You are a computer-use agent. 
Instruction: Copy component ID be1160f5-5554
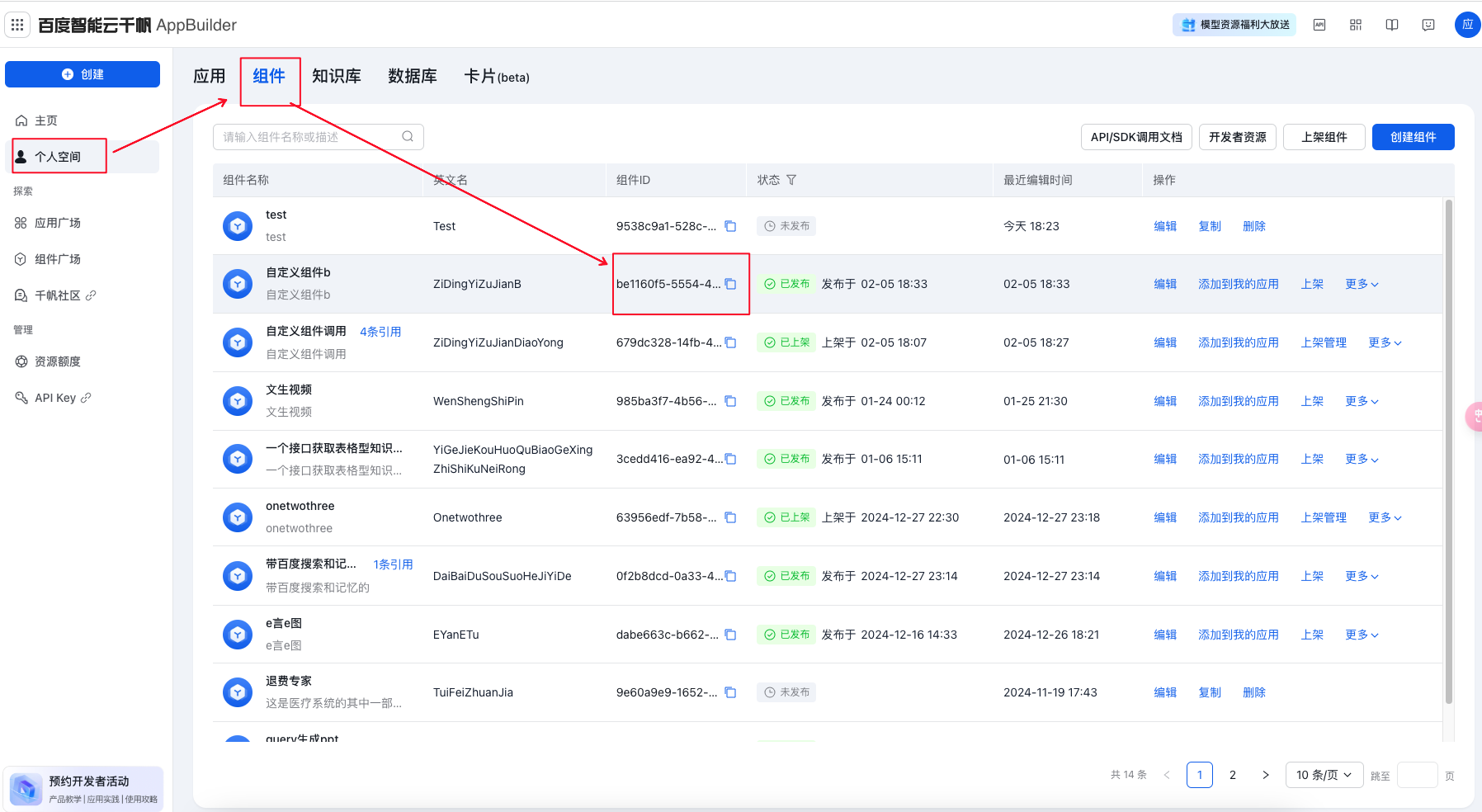point(730,284)
